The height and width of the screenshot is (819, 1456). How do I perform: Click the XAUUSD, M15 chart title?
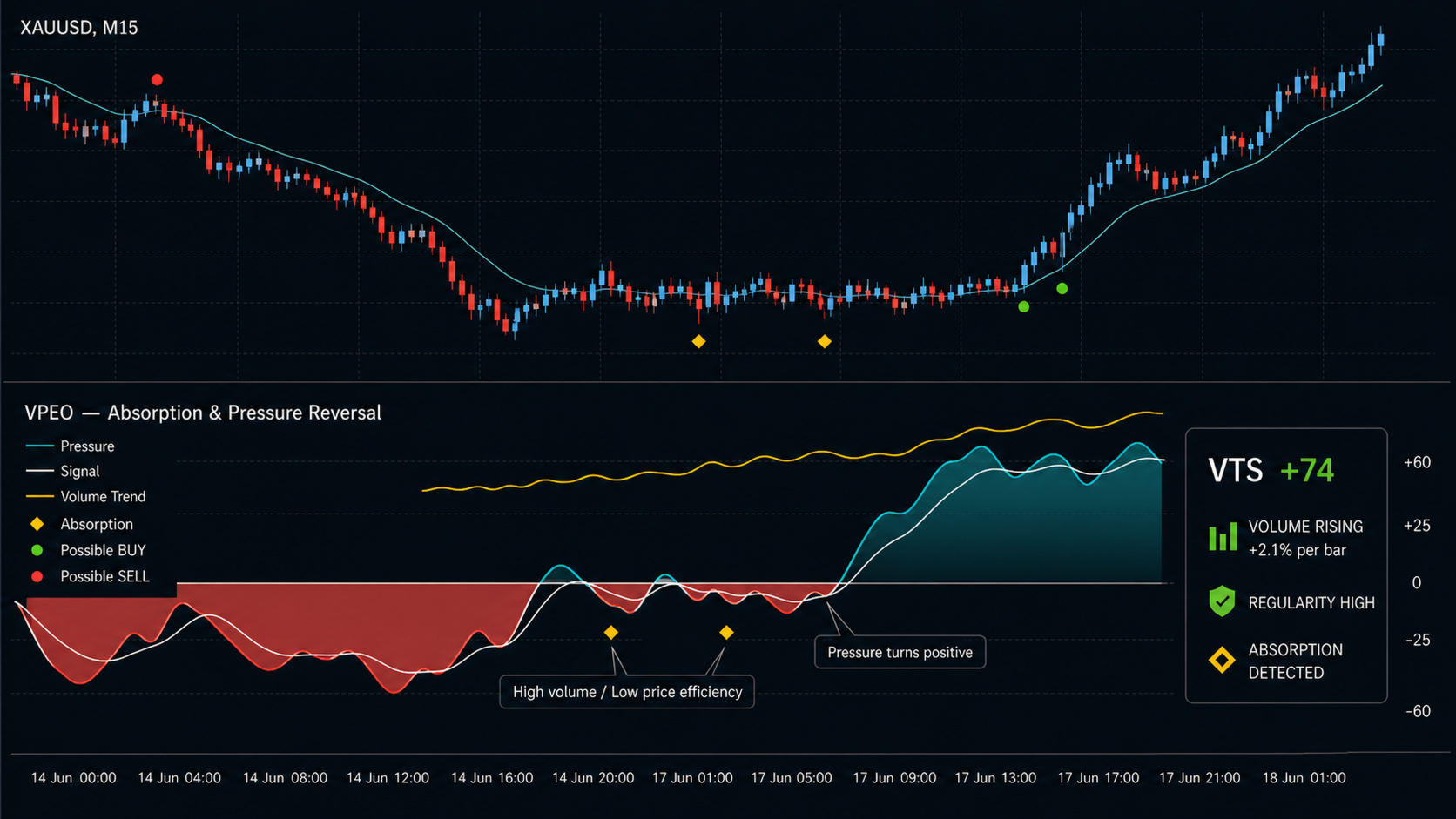pos(79,28)
